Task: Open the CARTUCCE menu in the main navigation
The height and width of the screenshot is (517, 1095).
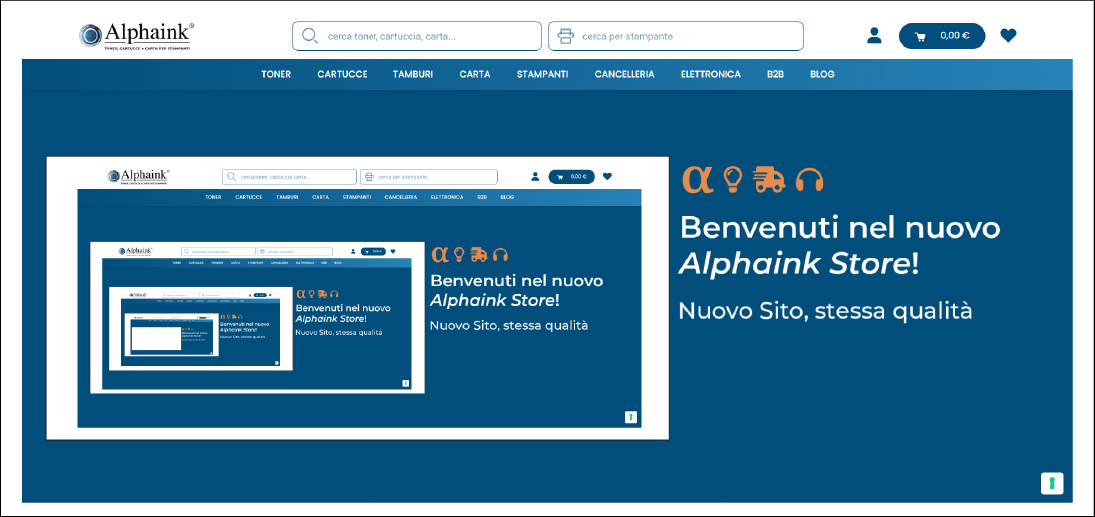Action: pyautogui.click(x=342, y=74)
